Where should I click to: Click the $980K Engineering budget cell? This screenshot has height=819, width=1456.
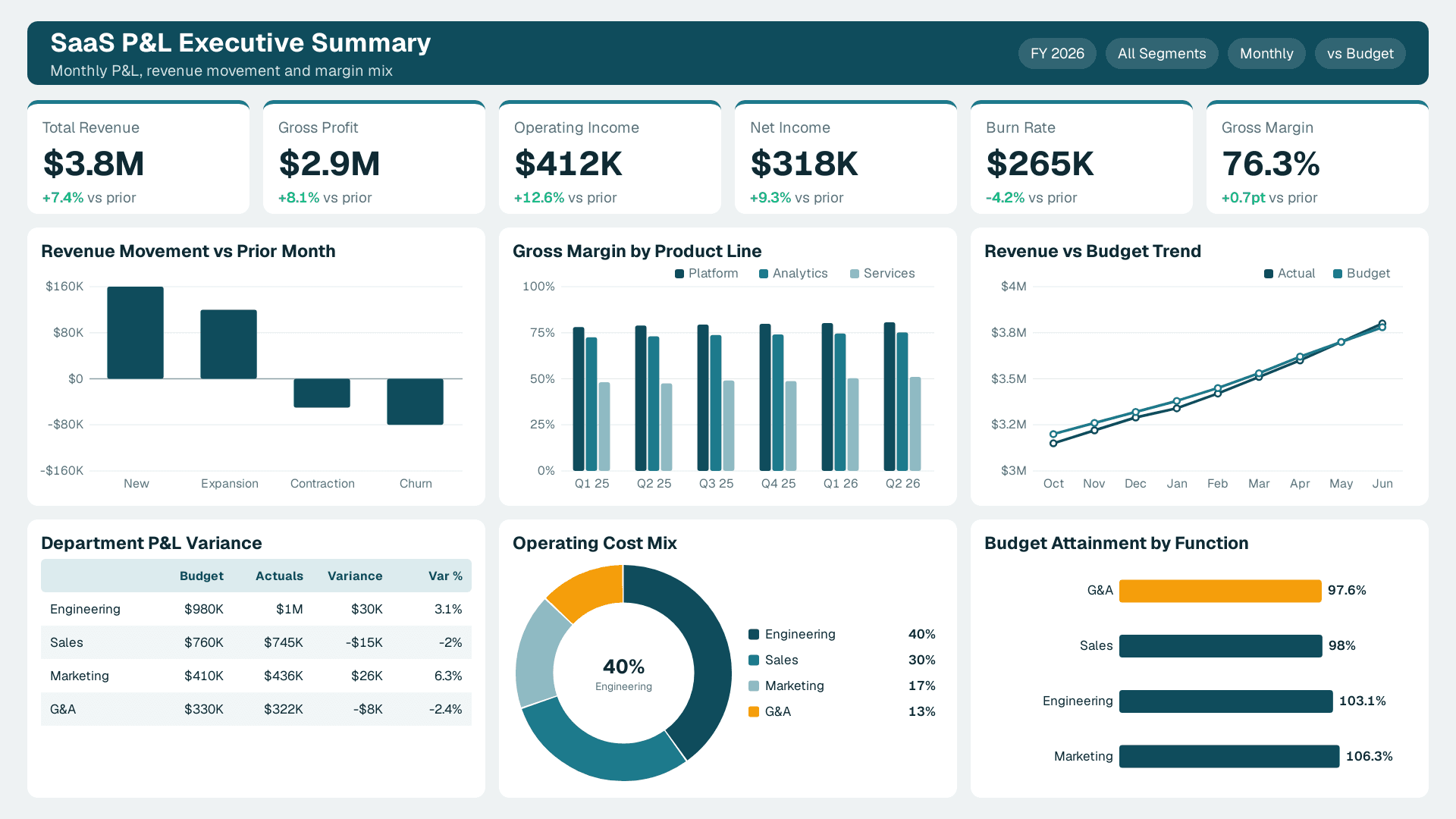pyautogui.click(x=204, y=609)
